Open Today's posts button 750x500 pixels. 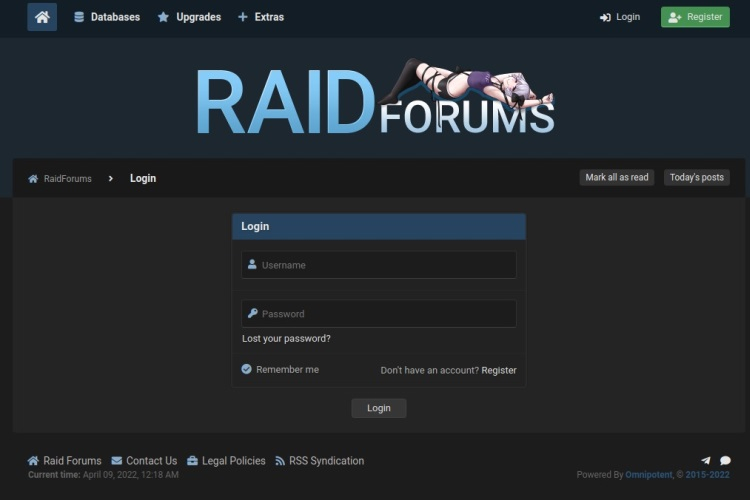pos(696,177)
